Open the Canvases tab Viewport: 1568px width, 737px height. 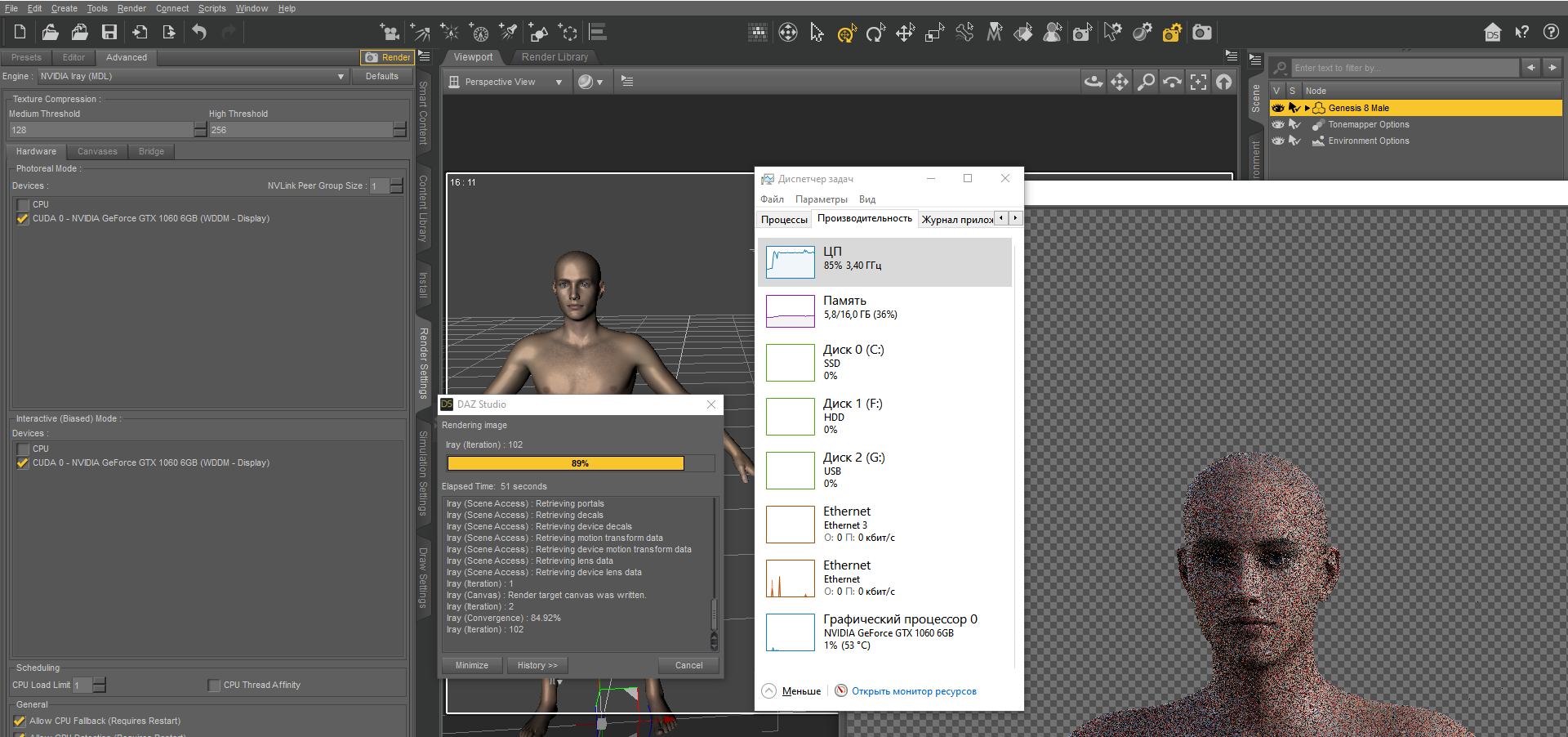click(97, 152)
